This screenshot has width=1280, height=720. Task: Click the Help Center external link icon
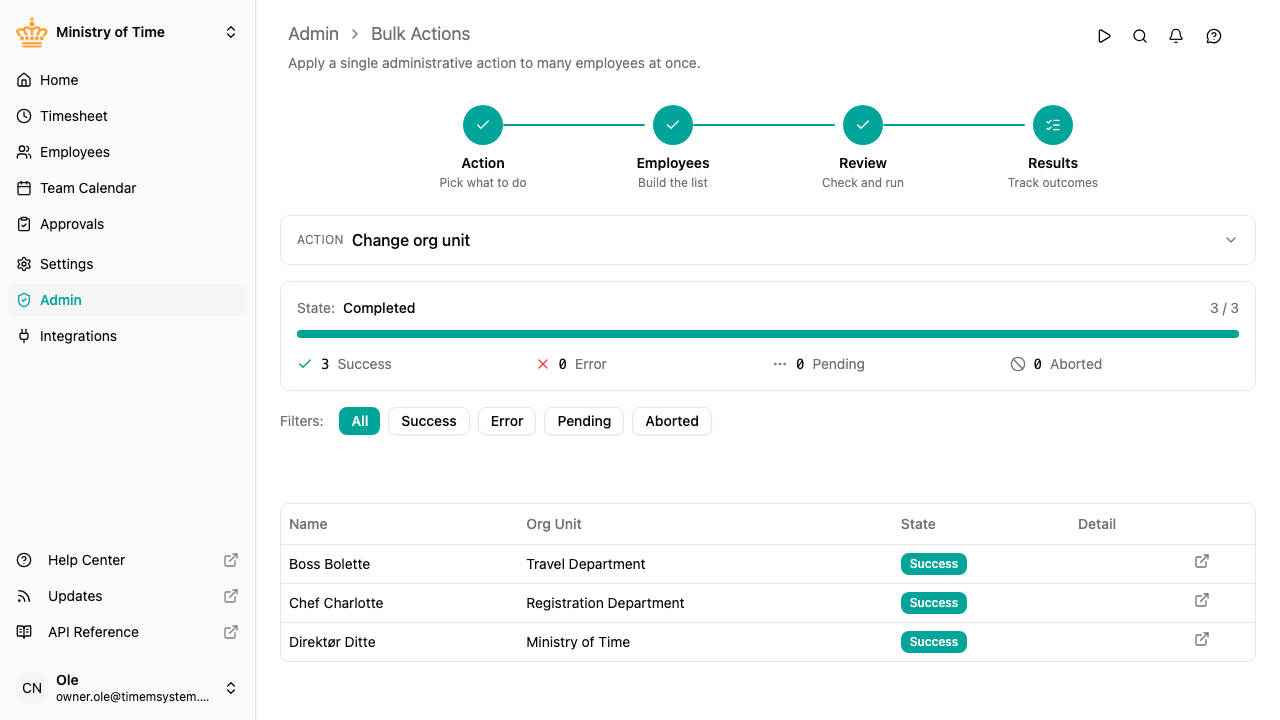[231, 560]
